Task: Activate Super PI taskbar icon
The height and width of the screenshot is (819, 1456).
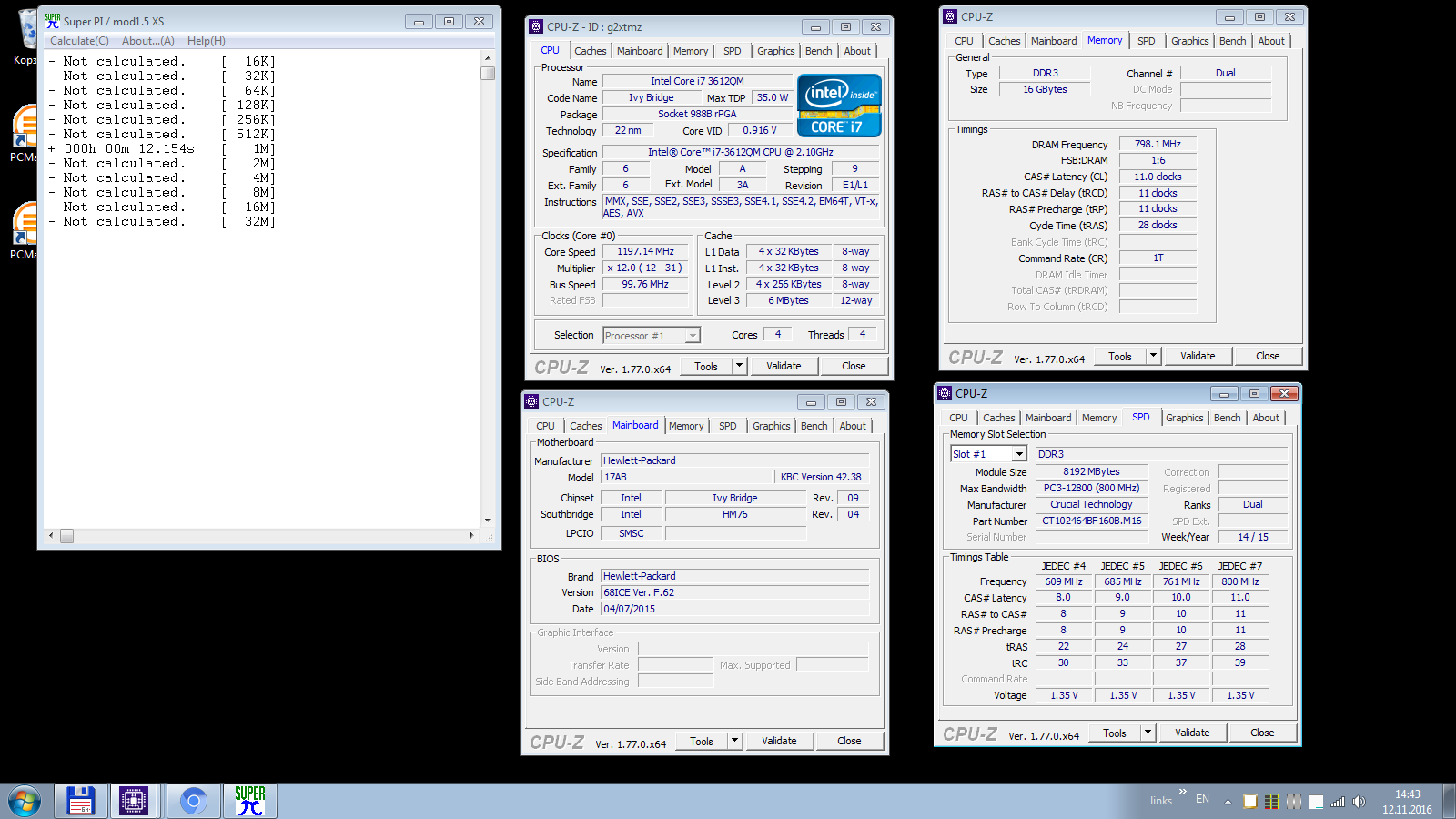Action: [x=250, y=801]
